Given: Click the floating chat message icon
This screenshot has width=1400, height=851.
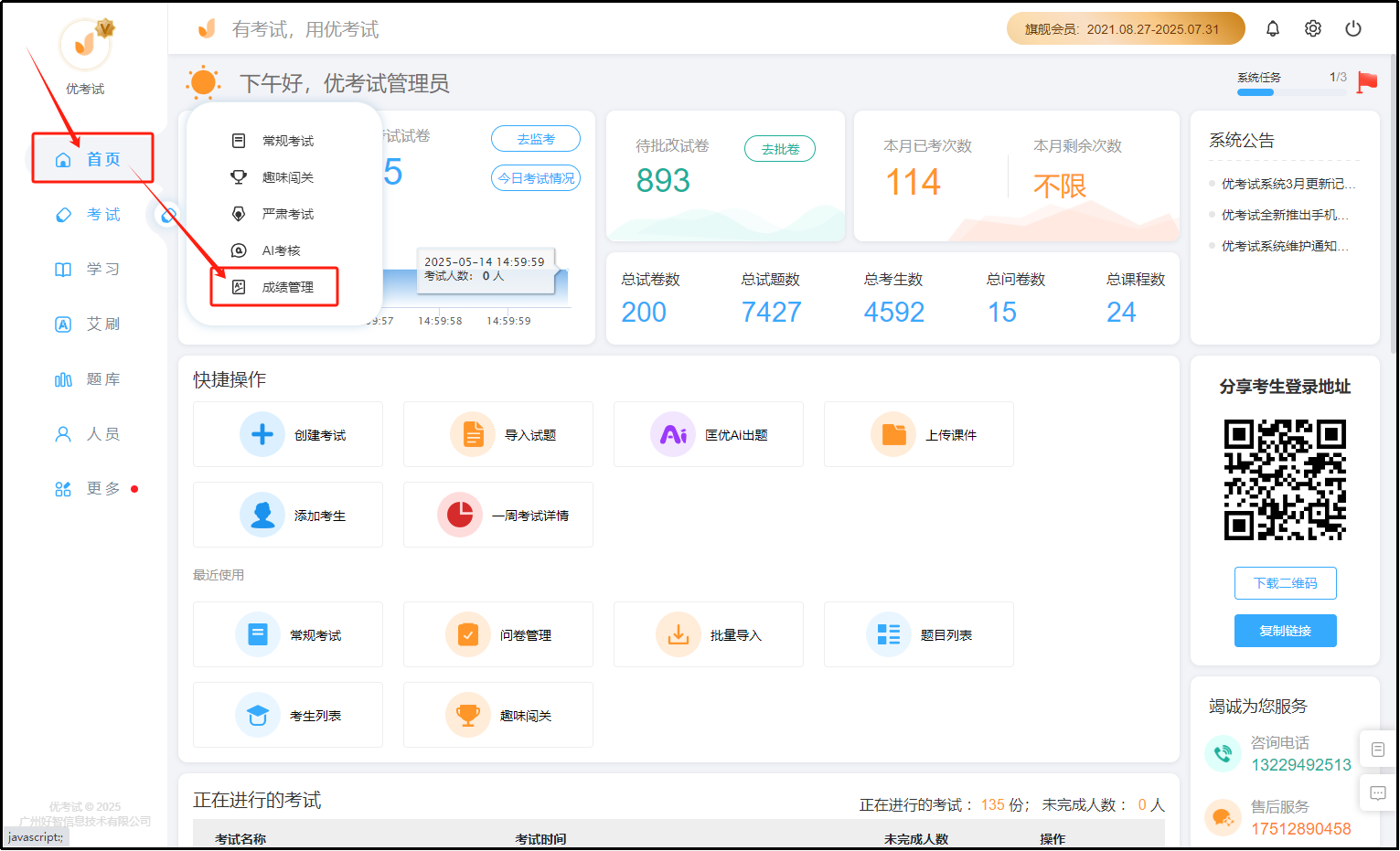Looking at the screenshot, I should point(1378,793).
